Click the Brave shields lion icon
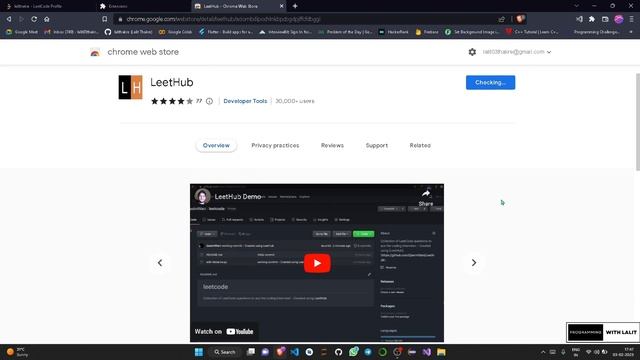640x360 pixels. click(x=520, y=19)
